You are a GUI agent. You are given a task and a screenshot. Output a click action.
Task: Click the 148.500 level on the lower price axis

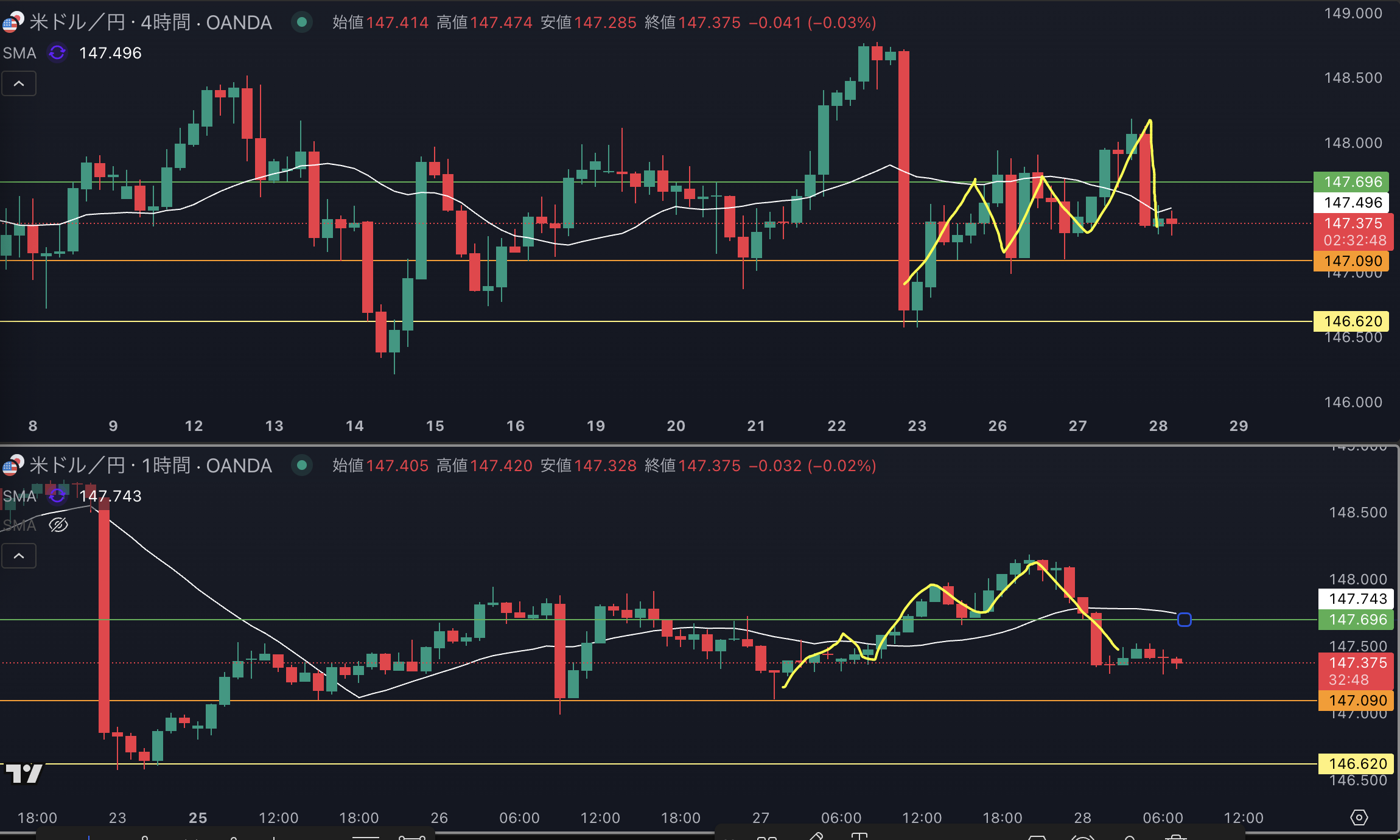[x=1358, y=513]
